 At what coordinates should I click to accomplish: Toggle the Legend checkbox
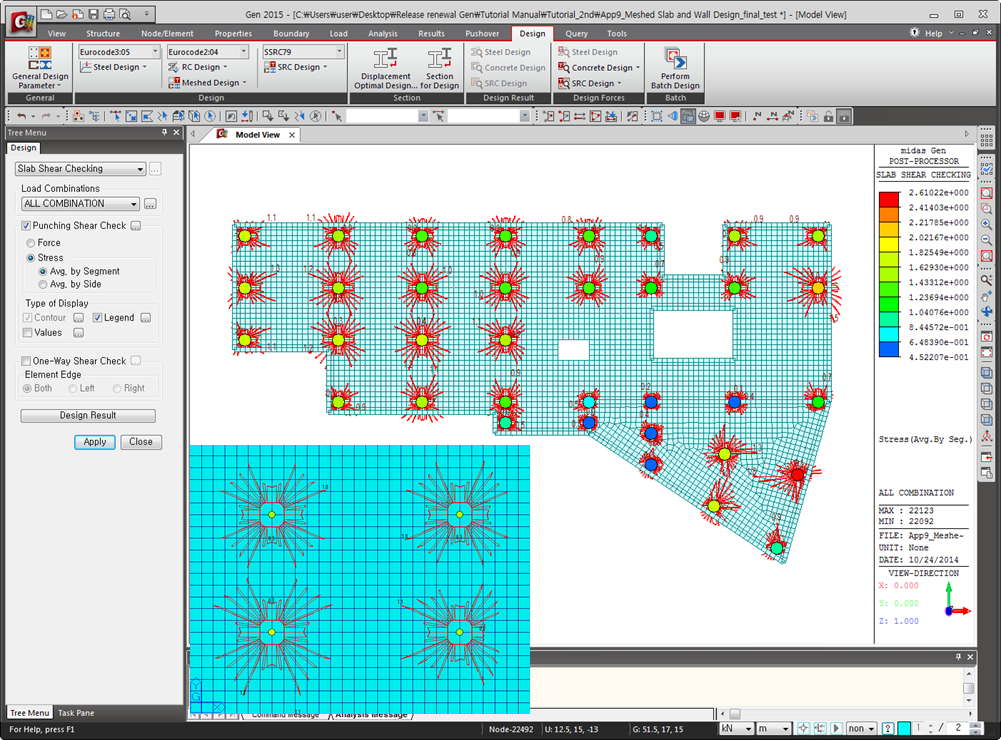(x=98, y=318)
